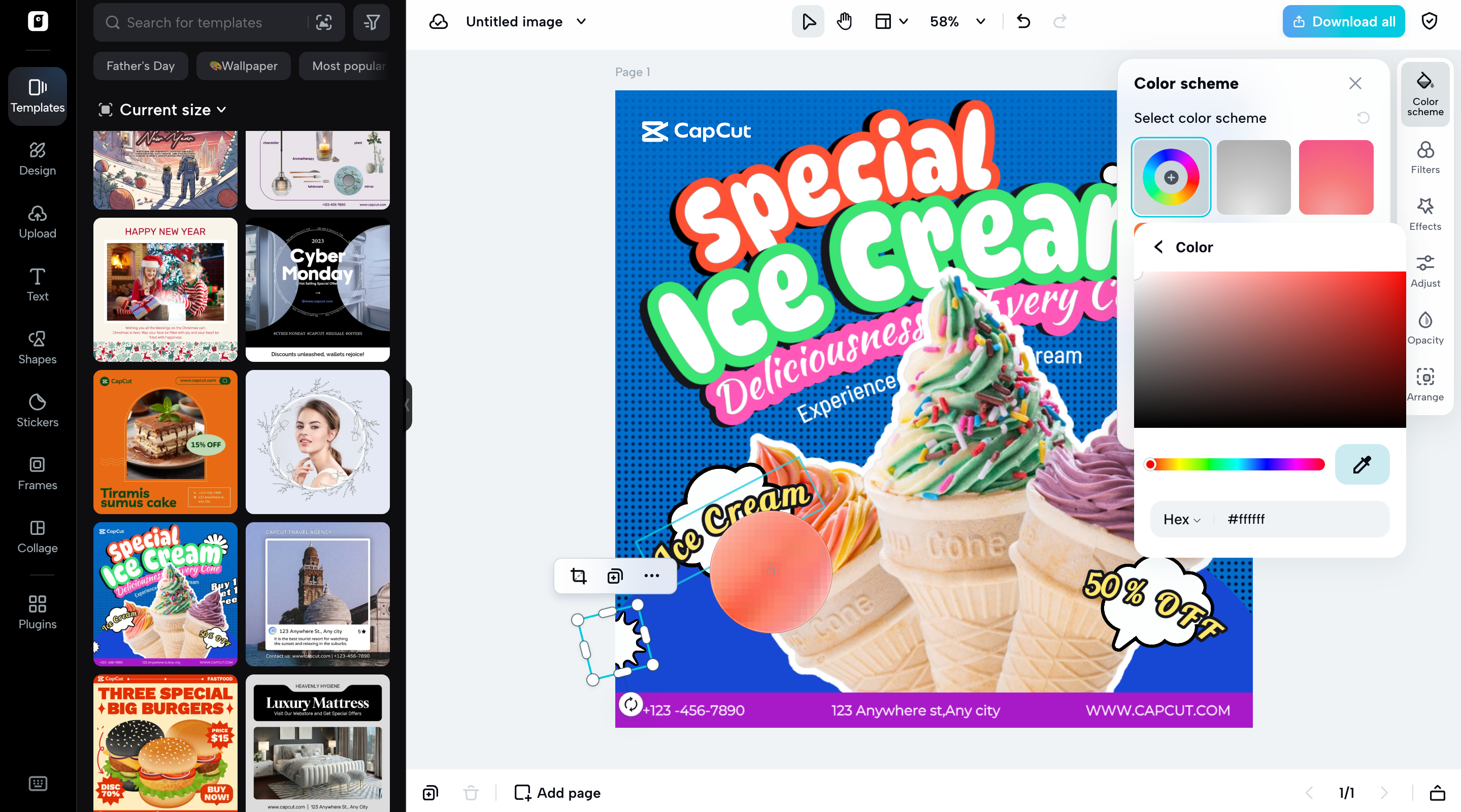The height and width of the screenshot is (812, 1461).
Task: Select the pink color scheme swatch
Action: (x=1336, y=177)
